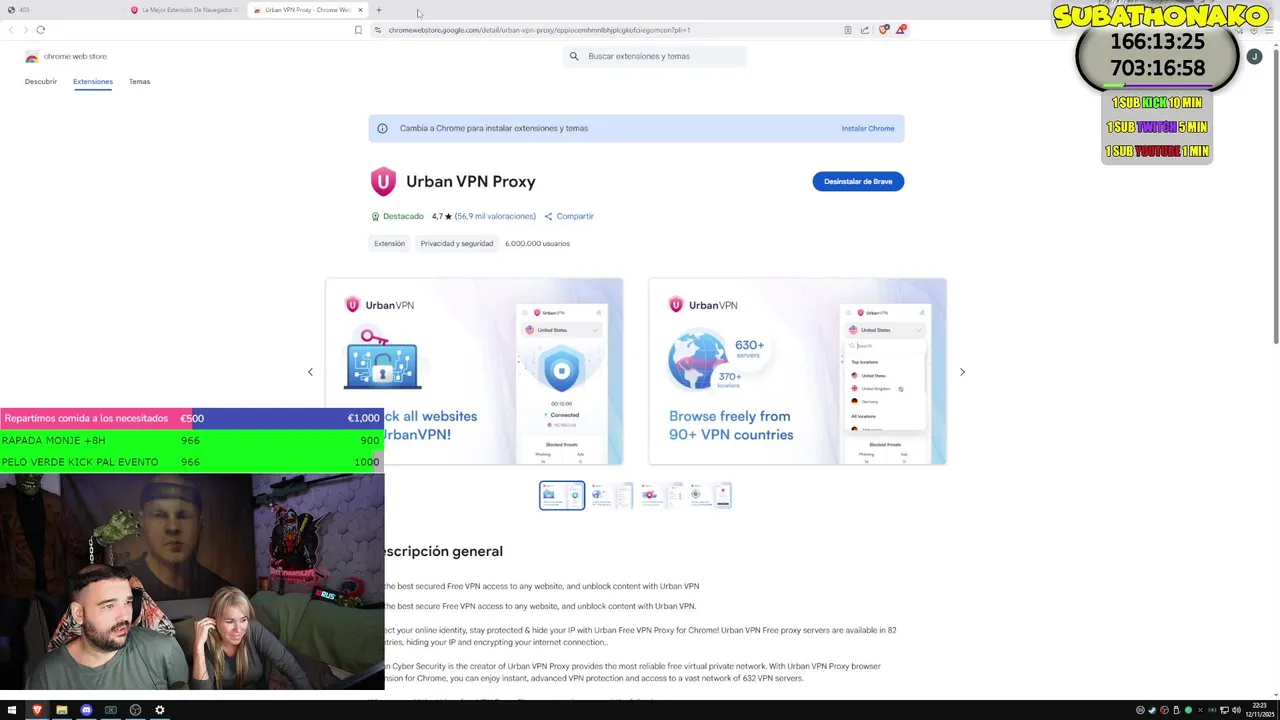Open the 56,9 mil valoraciones link
This screenshot has height=720, width=1280.
[495, 216]
